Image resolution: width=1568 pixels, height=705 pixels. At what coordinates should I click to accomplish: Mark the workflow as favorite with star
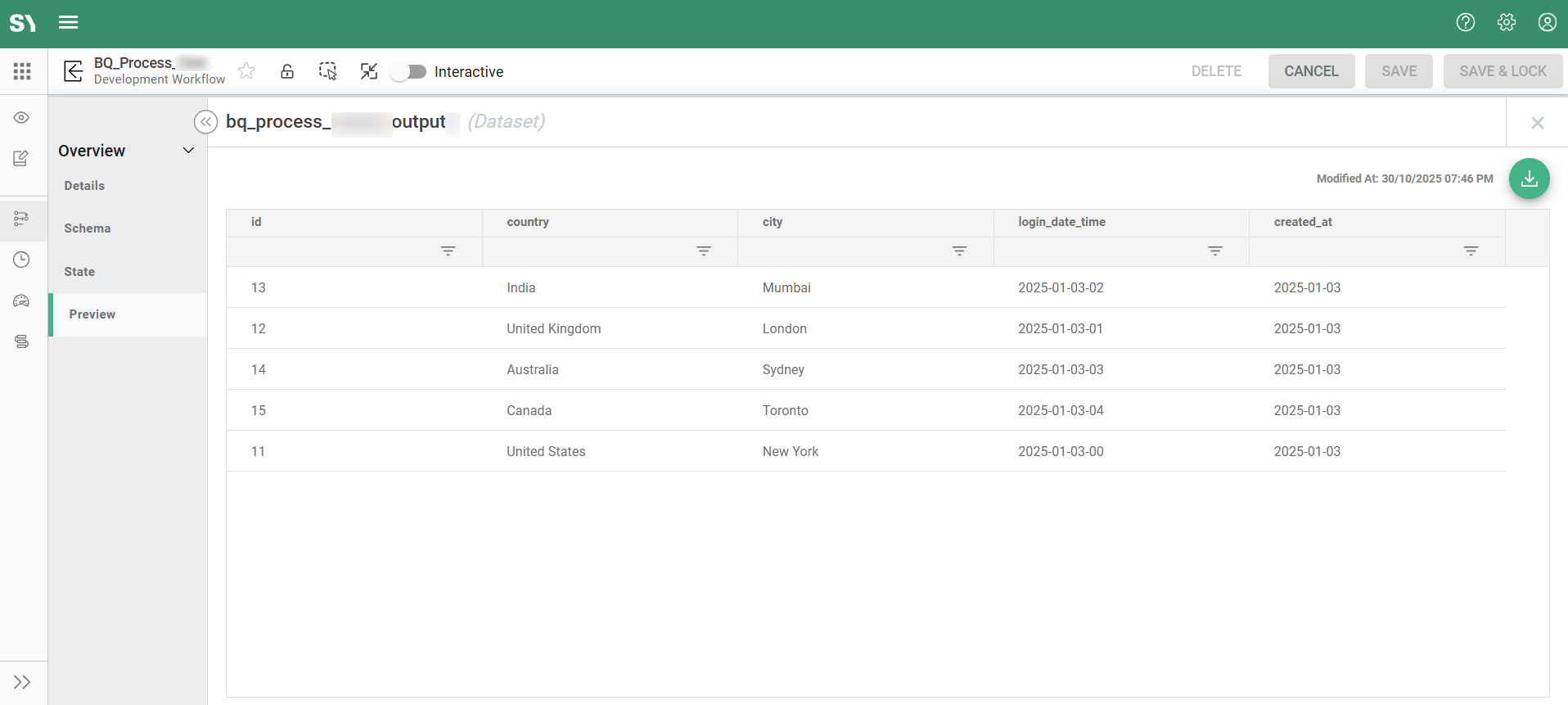pyautogui.click(x=246, y=71)
